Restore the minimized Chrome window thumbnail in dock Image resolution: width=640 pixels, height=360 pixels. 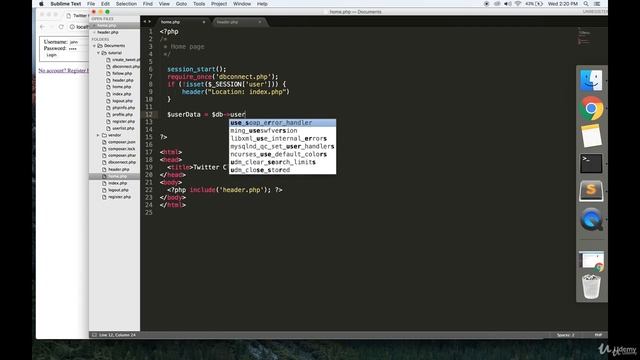point(591,261)
